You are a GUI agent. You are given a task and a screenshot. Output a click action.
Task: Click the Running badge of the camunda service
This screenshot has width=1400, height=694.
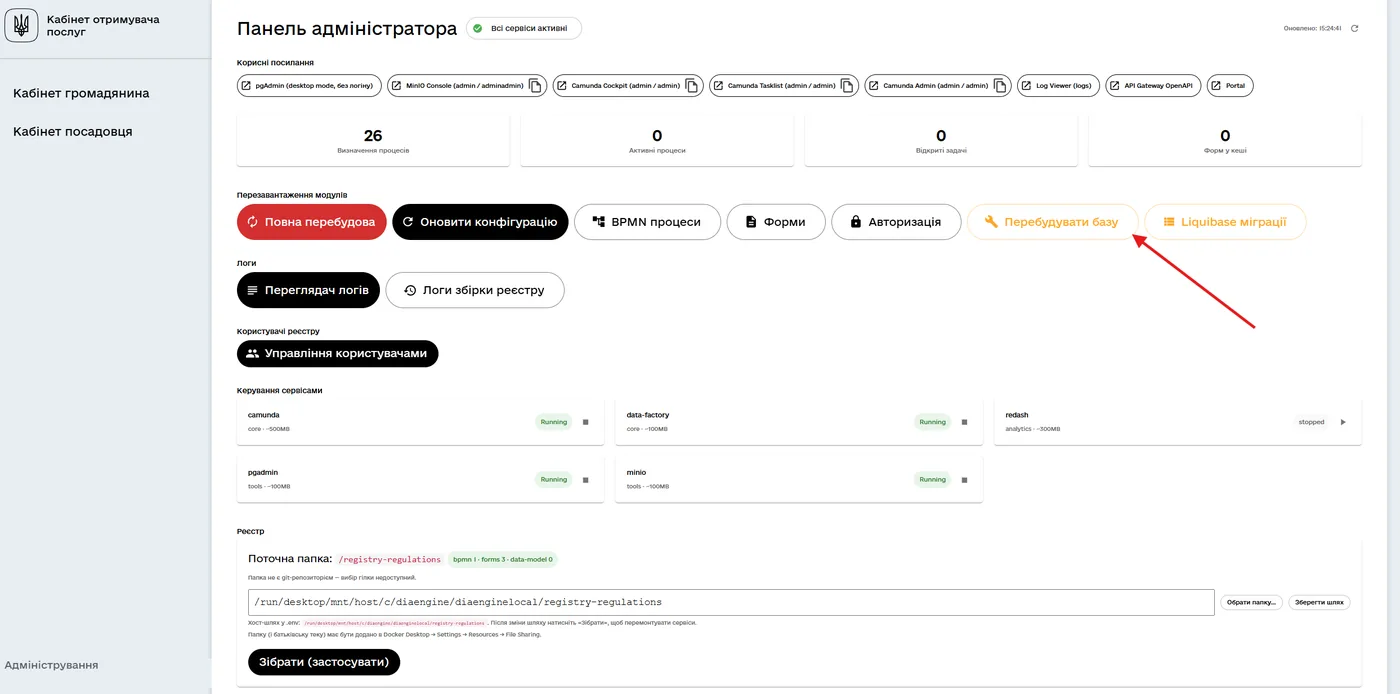554,422
